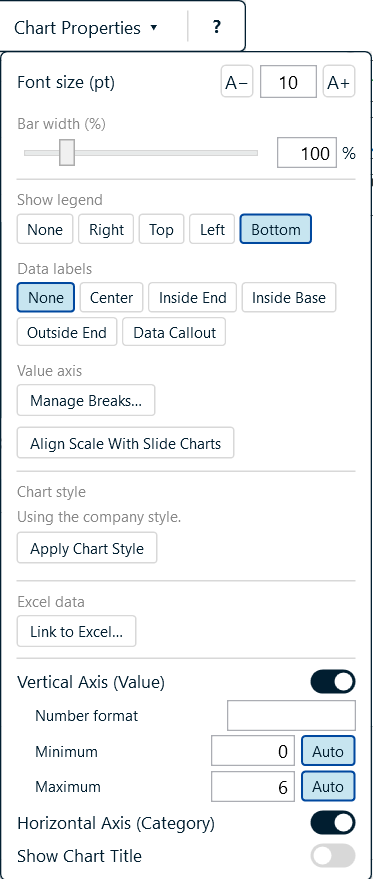The height and width of the screenshot is (879, 373).
Task: Select Data Callout data labels
Action: (174, 332)
